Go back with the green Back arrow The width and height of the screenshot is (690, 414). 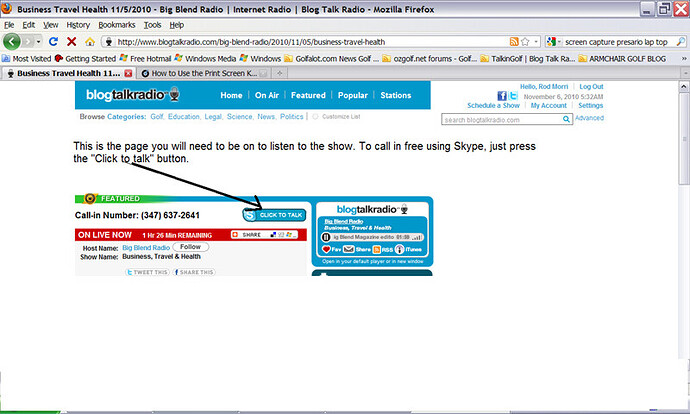point(12,42)
